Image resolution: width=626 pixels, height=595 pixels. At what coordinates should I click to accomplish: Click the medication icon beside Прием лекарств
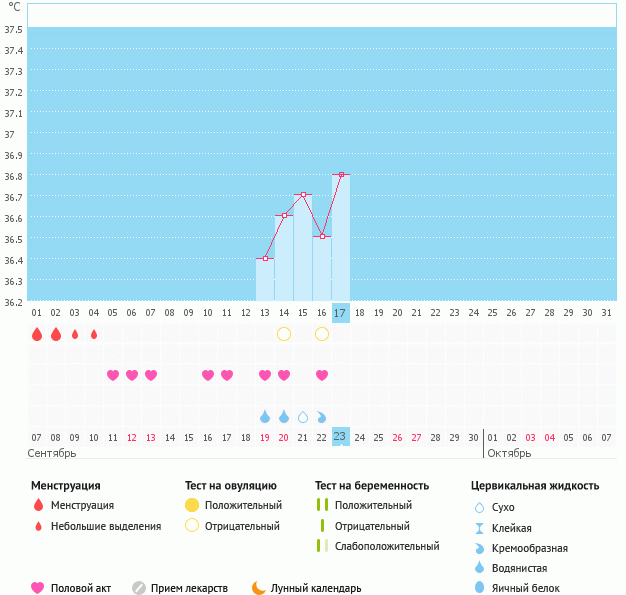click(139, 588)
